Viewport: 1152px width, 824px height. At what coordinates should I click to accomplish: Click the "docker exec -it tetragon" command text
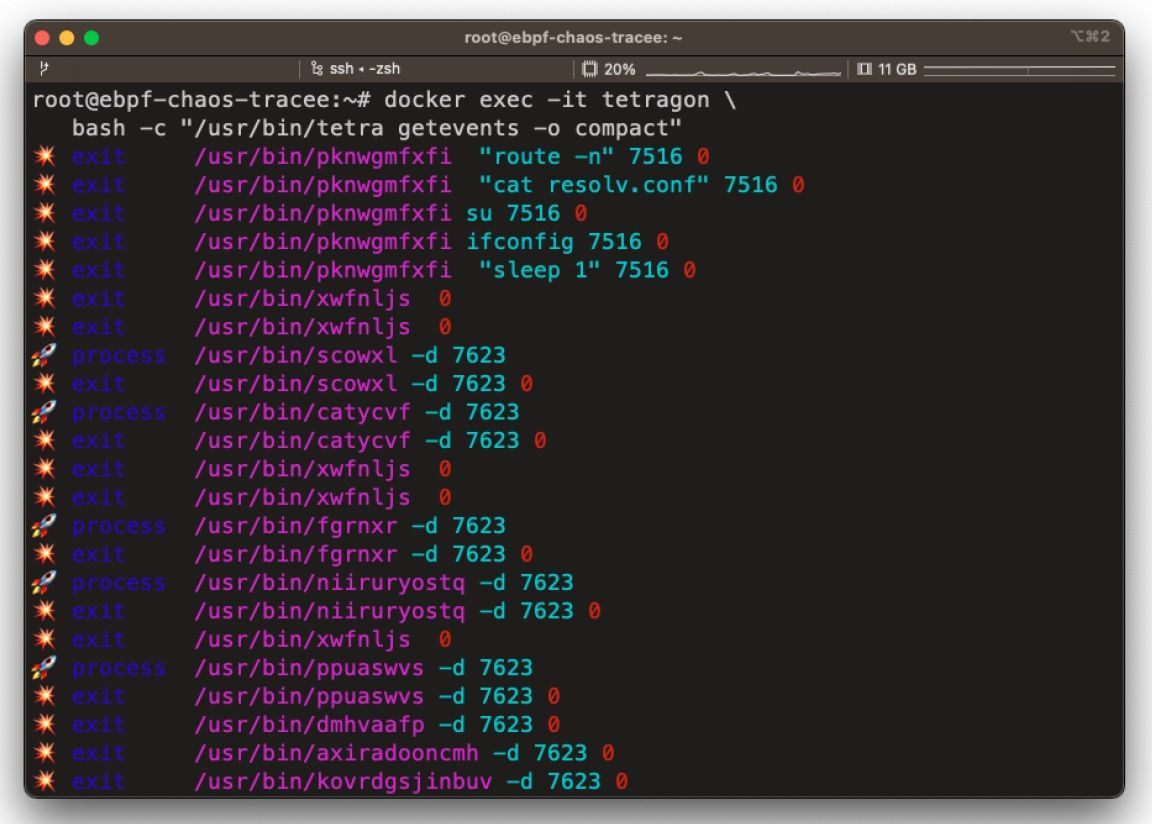coord(547,100)
